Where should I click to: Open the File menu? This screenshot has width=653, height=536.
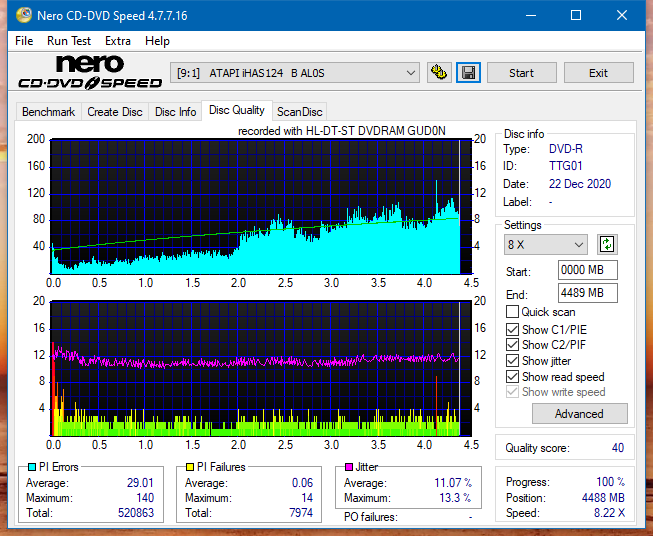24,41
